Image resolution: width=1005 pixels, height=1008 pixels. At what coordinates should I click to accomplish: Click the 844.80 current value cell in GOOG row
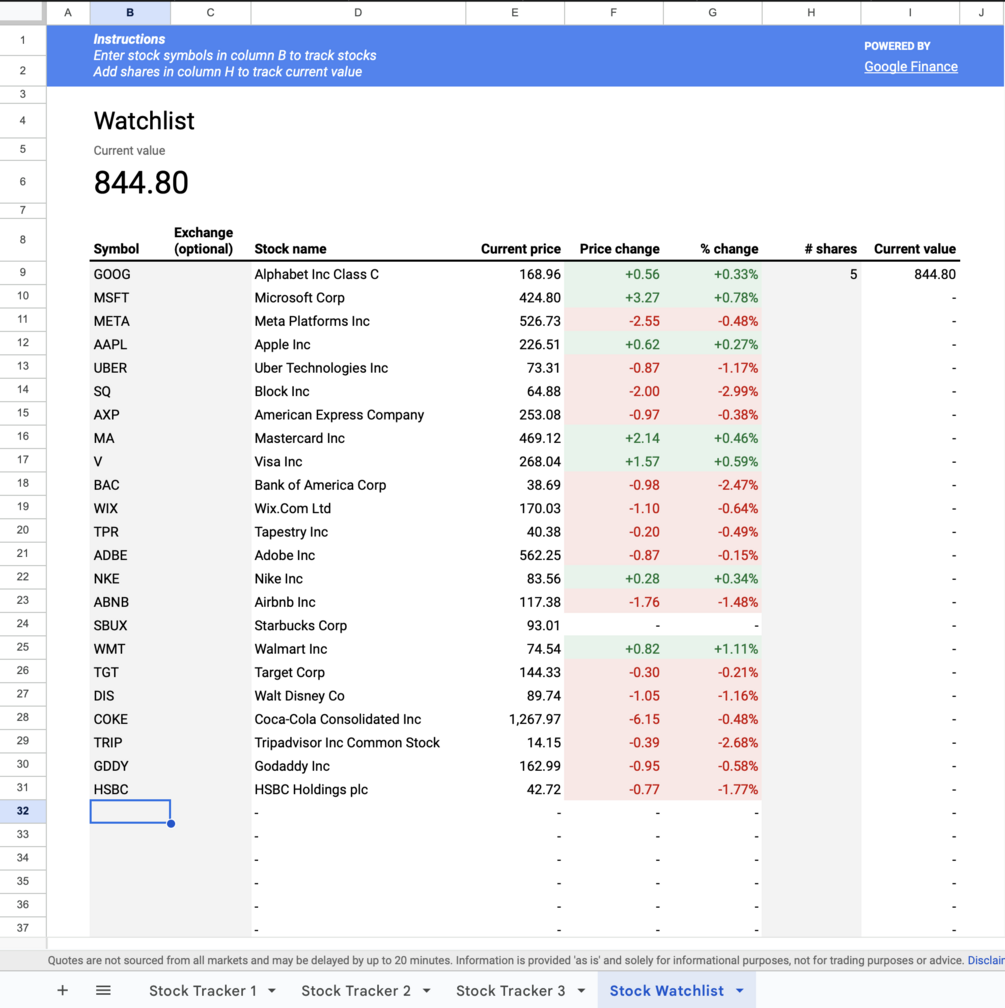coord(910,274)
